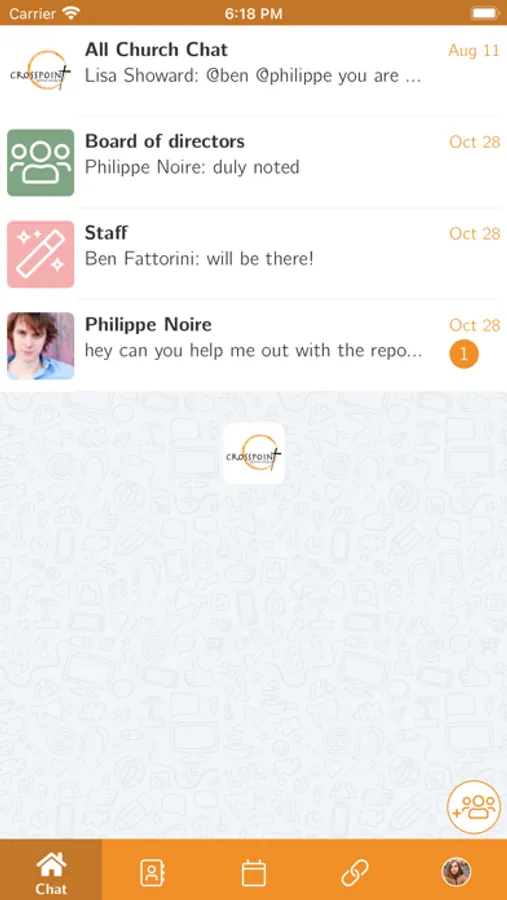Select the Crosspoint logo chat avatar
Screen dimensions: 507x900
tap(40, 71)
